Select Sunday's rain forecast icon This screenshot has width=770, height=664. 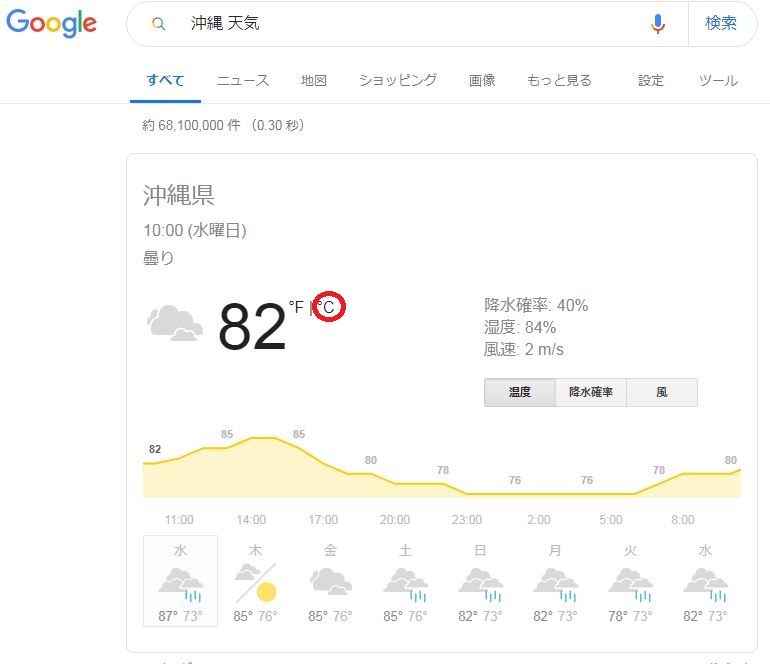479,582
